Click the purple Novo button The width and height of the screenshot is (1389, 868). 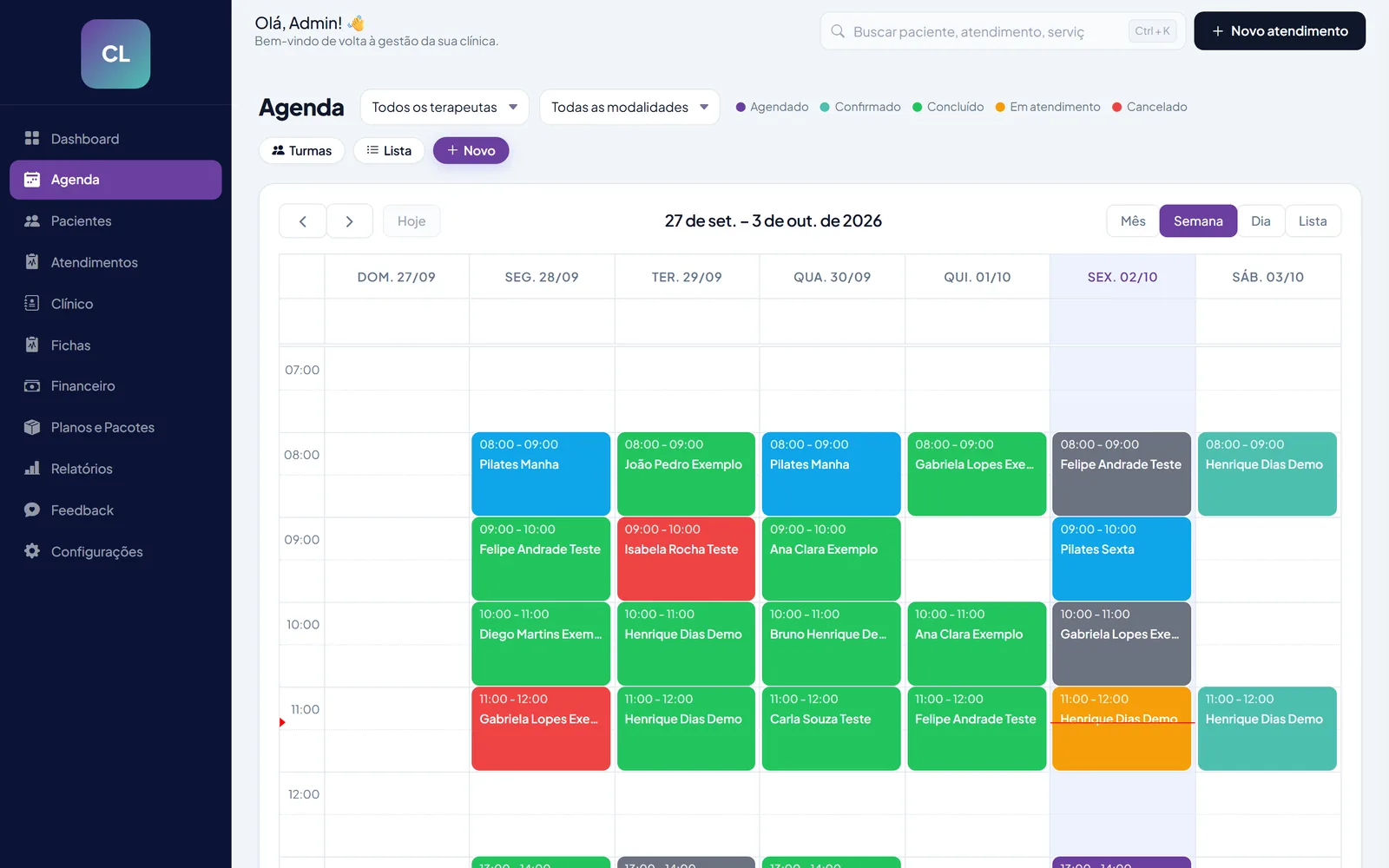[x=471, y=150]
